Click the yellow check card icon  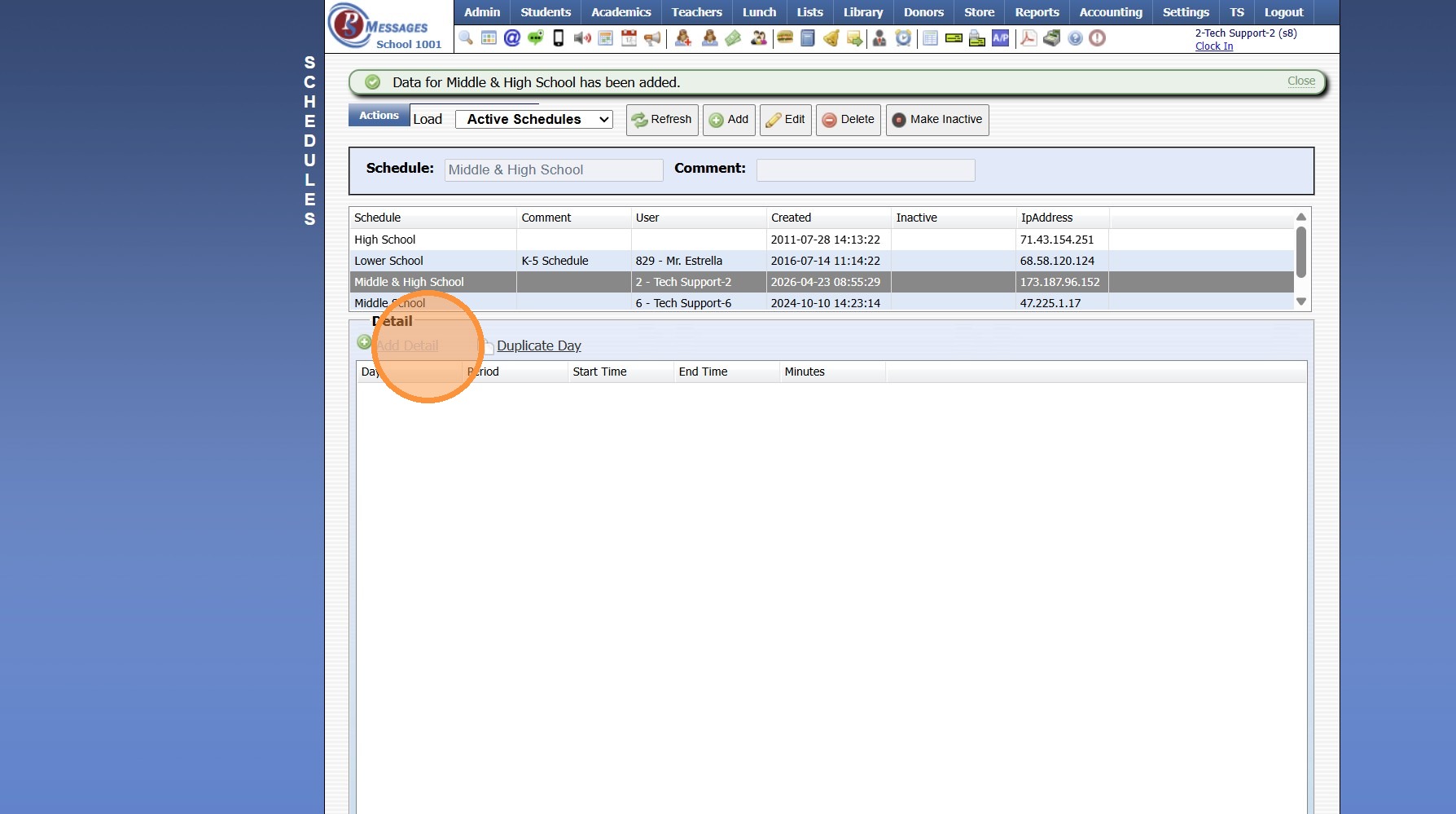[x=954, y=38]
